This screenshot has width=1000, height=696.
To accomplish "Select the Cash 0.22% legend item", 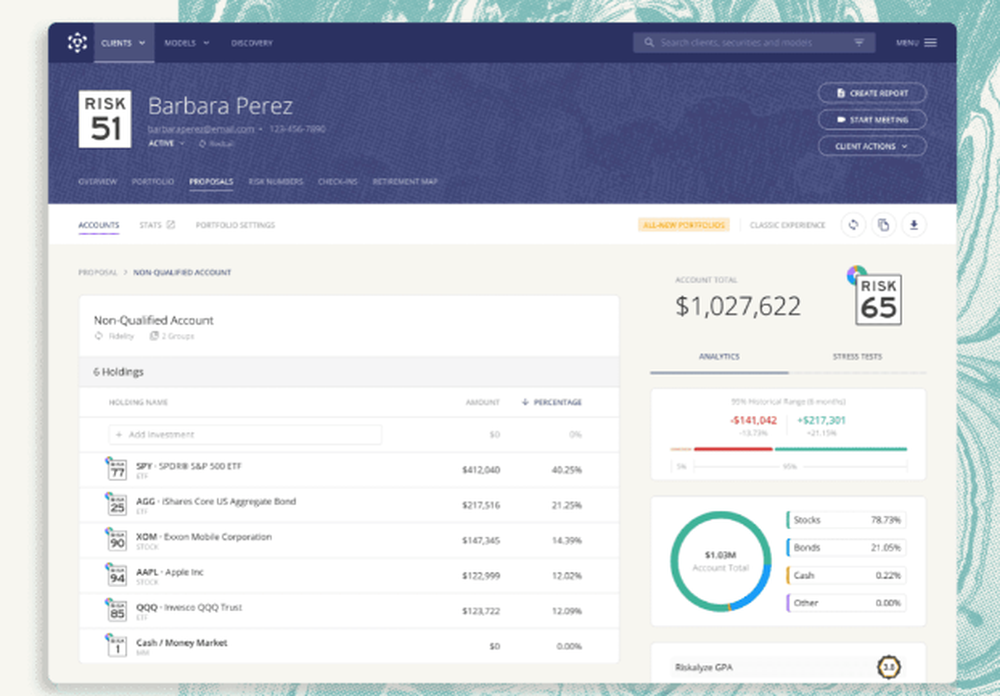I will (846, 575).
